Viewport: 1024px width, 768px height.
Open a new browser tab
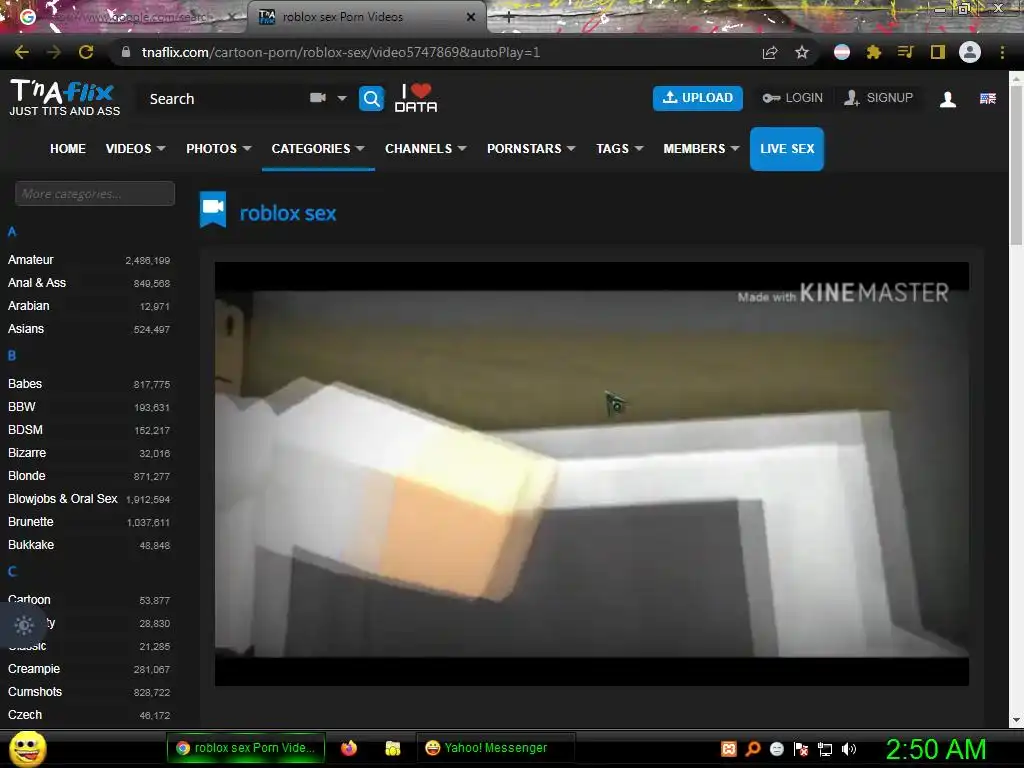tap(509, 18)
